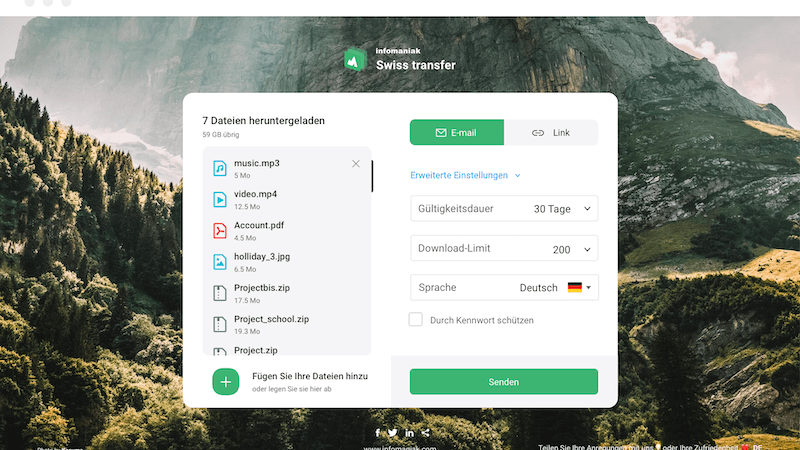The image size is (800, 450).
Task: Open the Sprache Deutsch dropdown
Action: [x=504, y=287]
